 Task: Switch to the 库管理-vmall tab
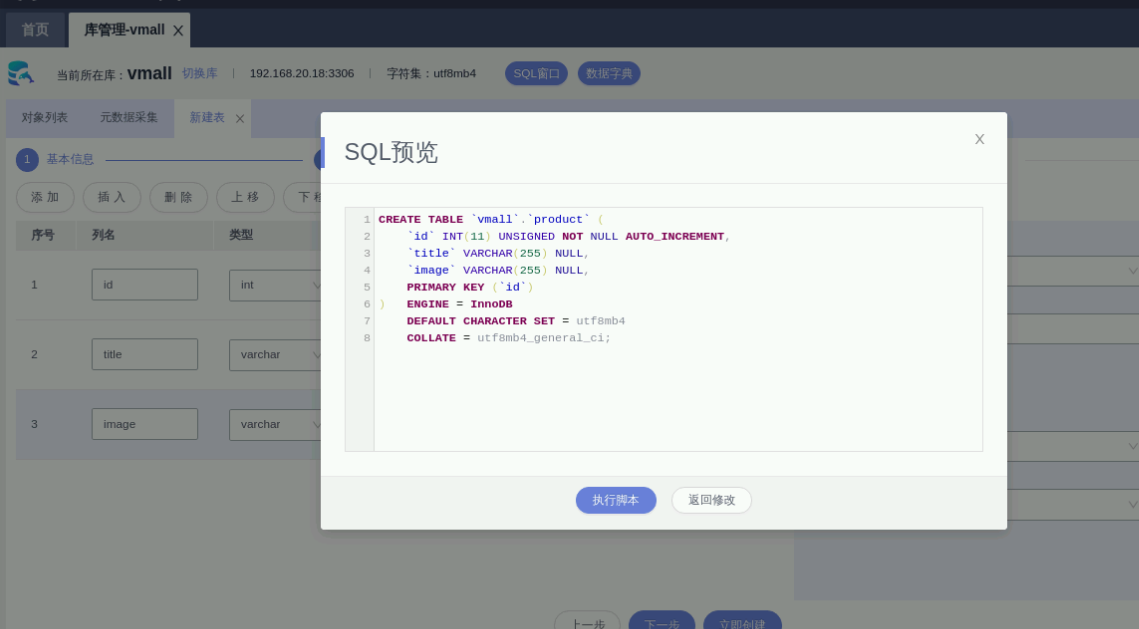point(124,30)
